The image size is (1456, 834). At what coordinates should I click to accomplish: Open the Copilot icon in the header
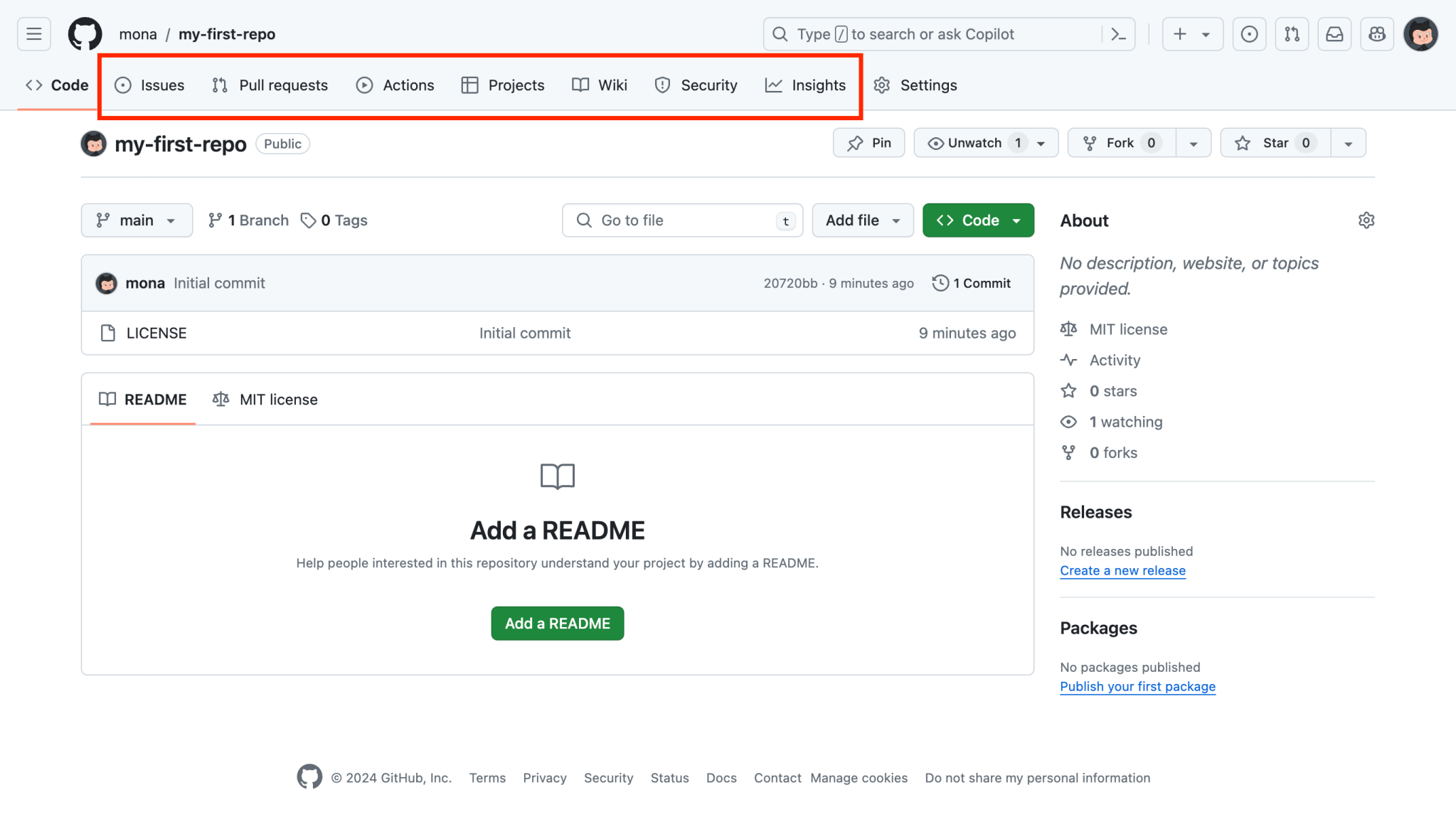pos(1377,33)
